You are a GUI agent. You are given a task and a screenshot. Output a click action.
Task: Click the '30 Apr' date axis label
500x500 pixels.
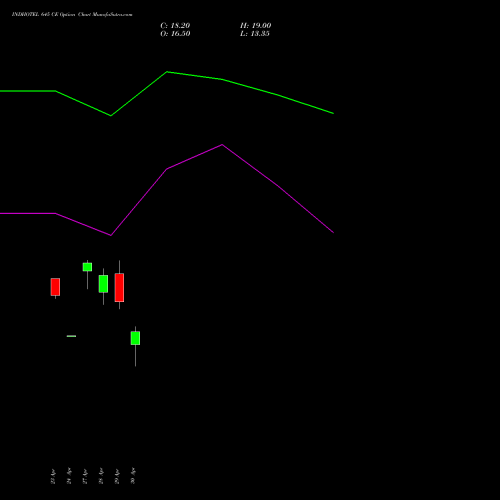[x=133, y=476]
